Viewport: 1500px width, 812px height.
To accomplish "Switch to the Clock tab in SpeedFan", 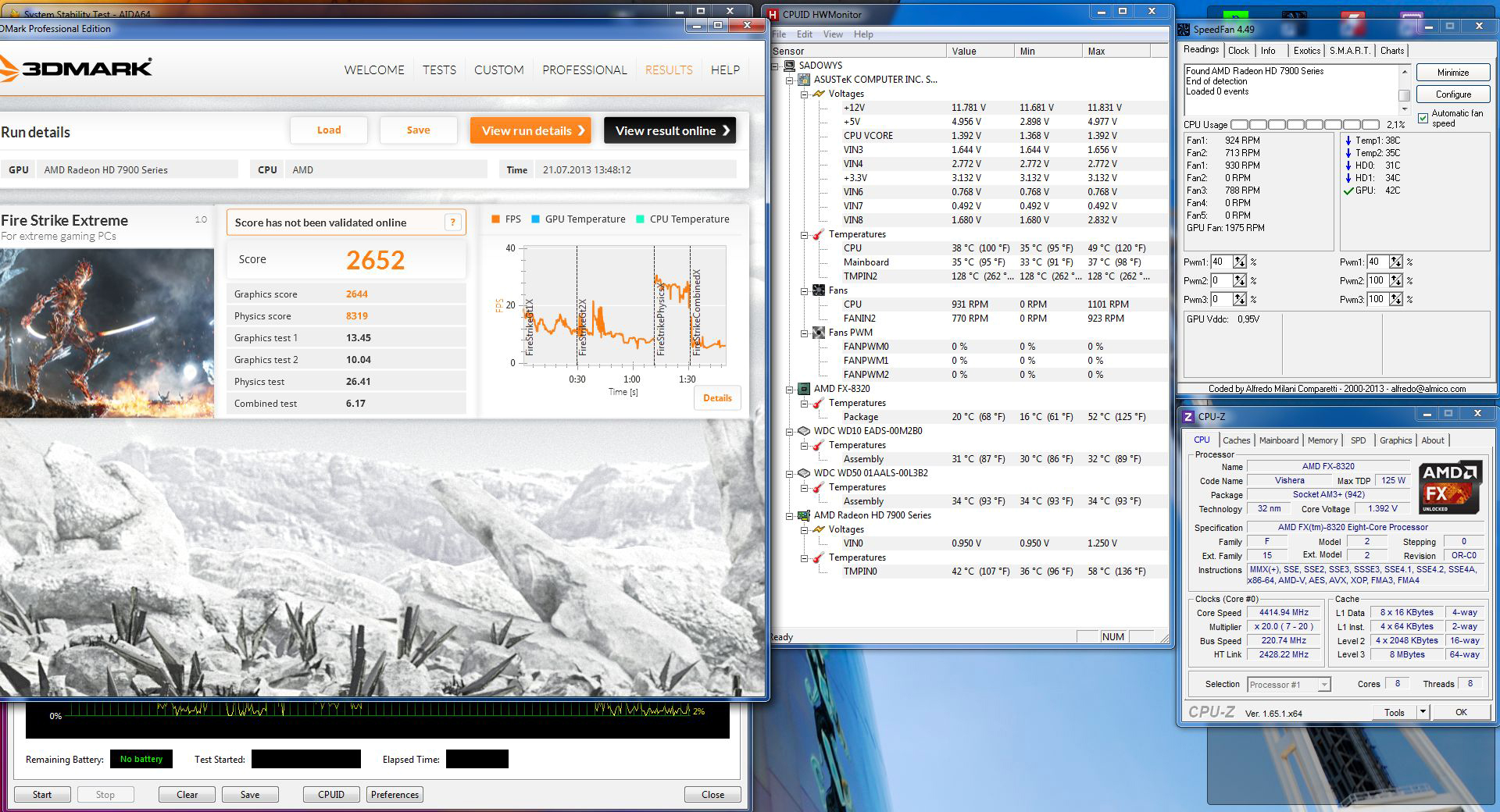I will pos(1238,51).
